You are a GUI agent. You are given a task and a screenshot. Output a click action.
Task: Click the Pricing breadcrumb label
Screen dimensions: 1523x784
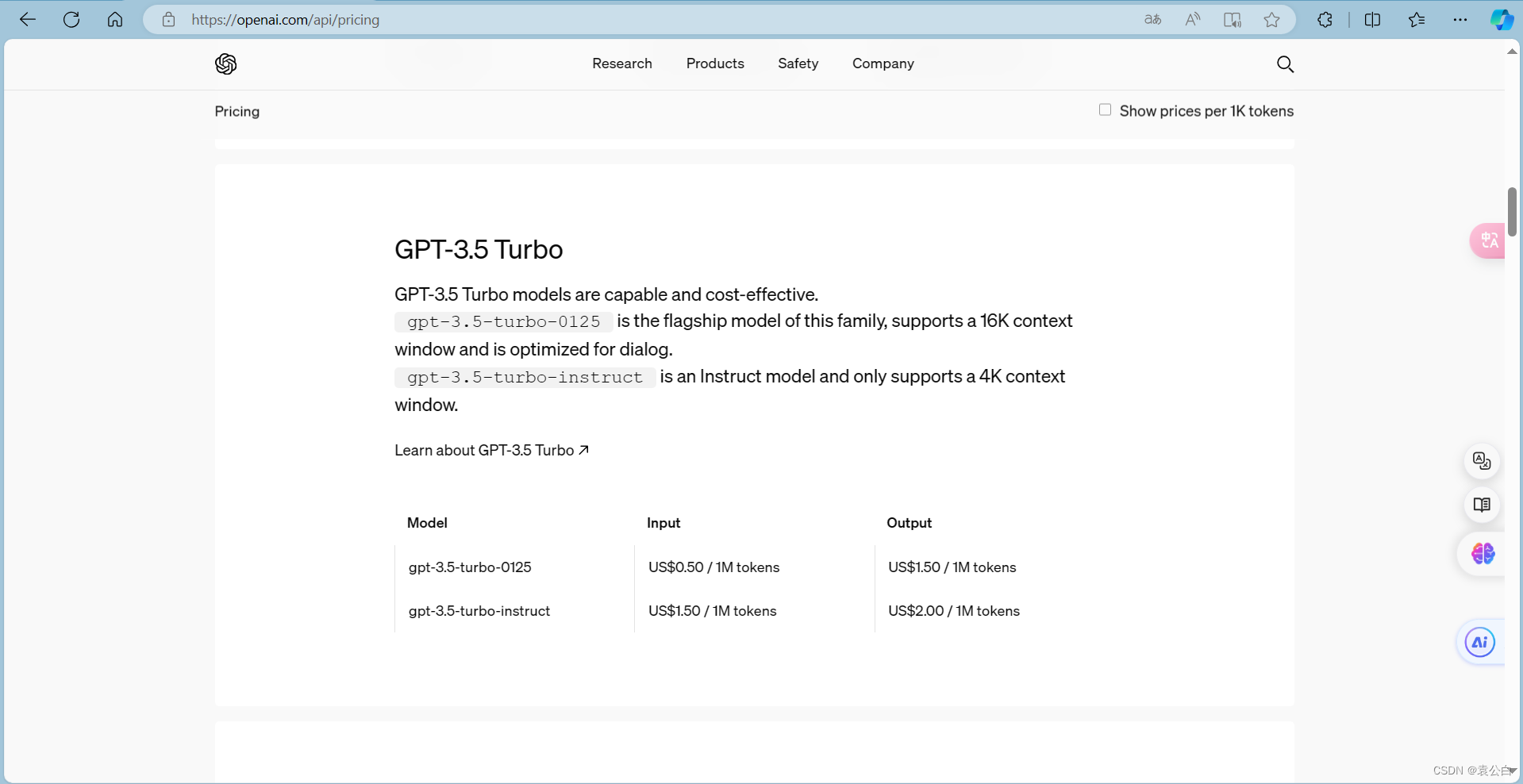237,111
